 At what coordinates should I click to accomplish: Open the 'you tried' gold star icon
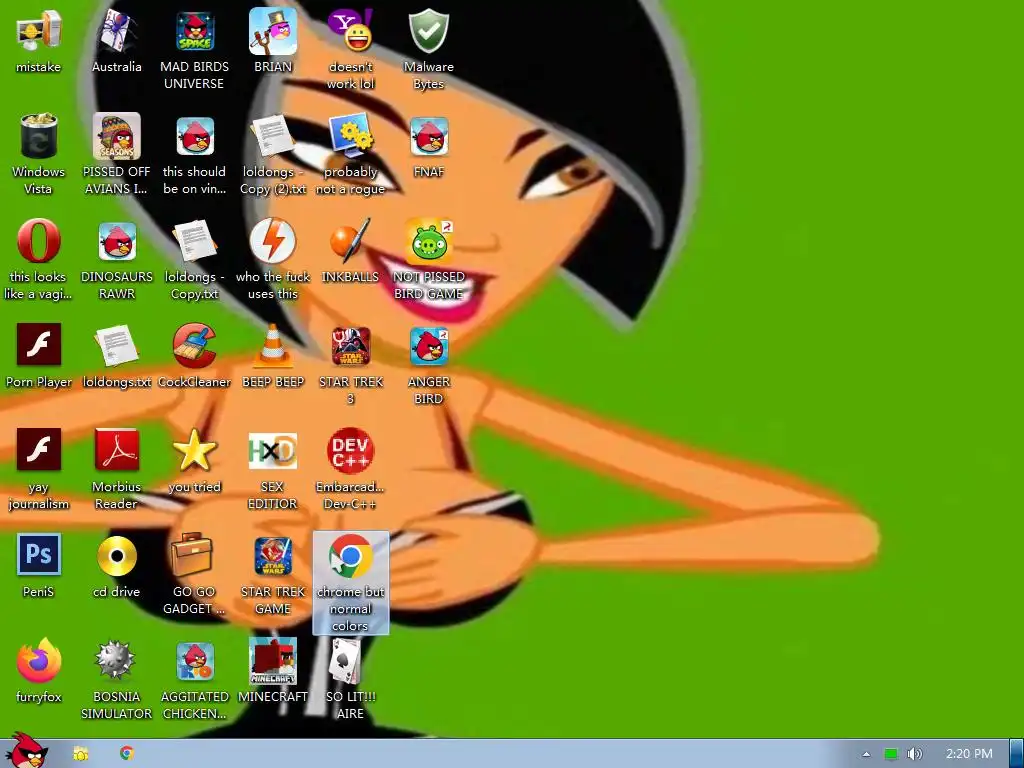coord(195,451)
